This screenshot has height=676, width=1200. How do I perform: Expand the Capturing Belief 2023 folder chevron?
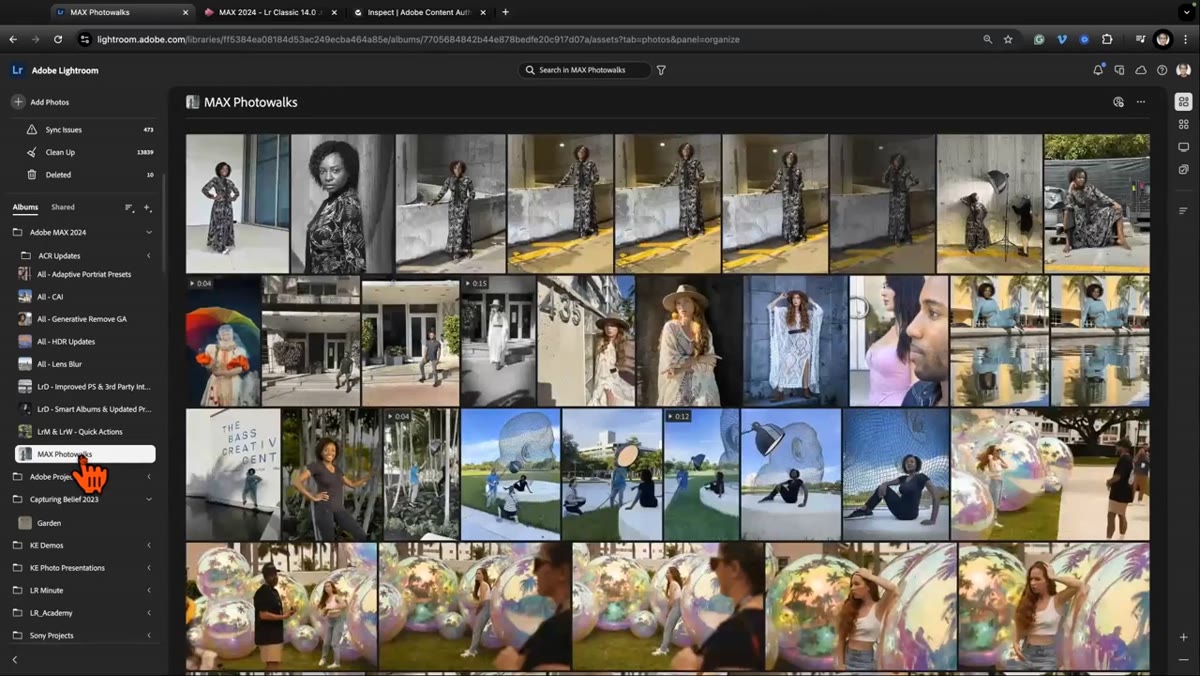(149, 499)
